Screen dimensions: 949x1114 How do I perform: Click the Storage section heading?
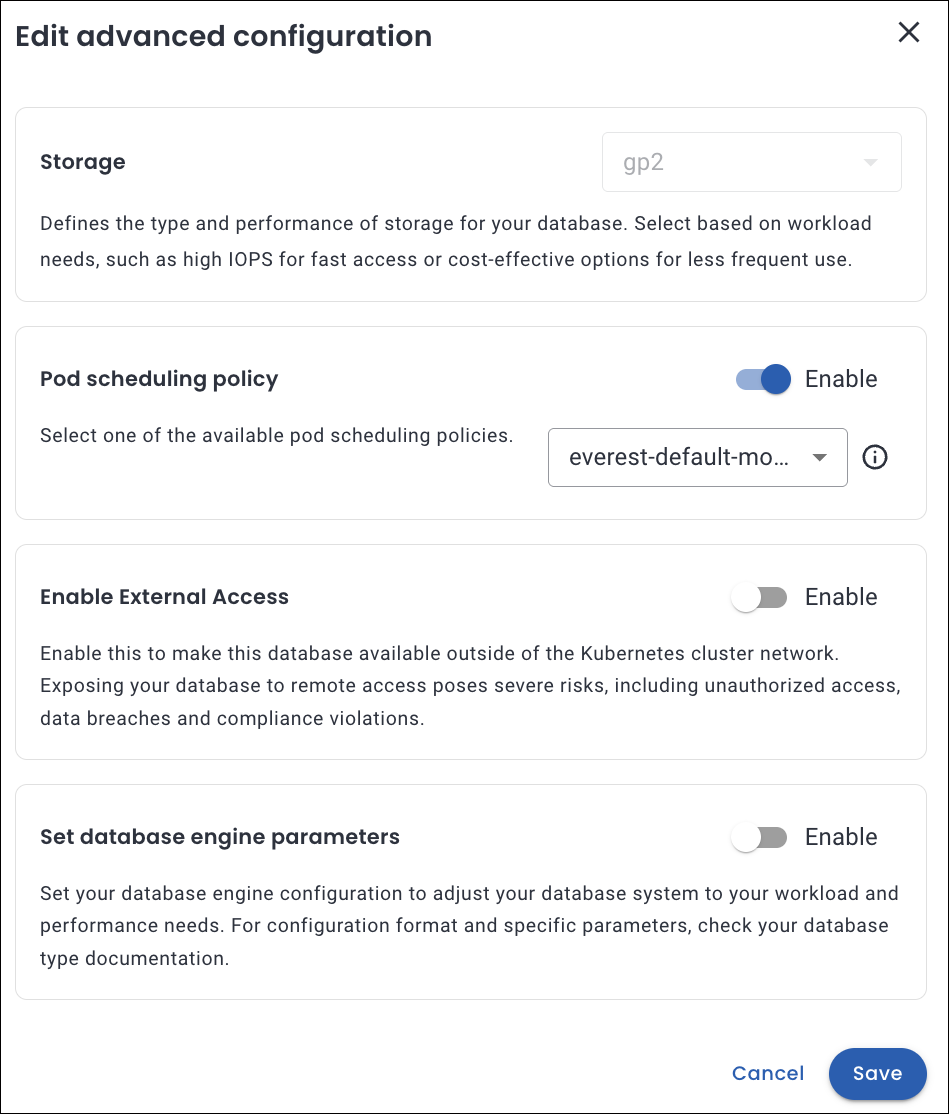[83, 162]
